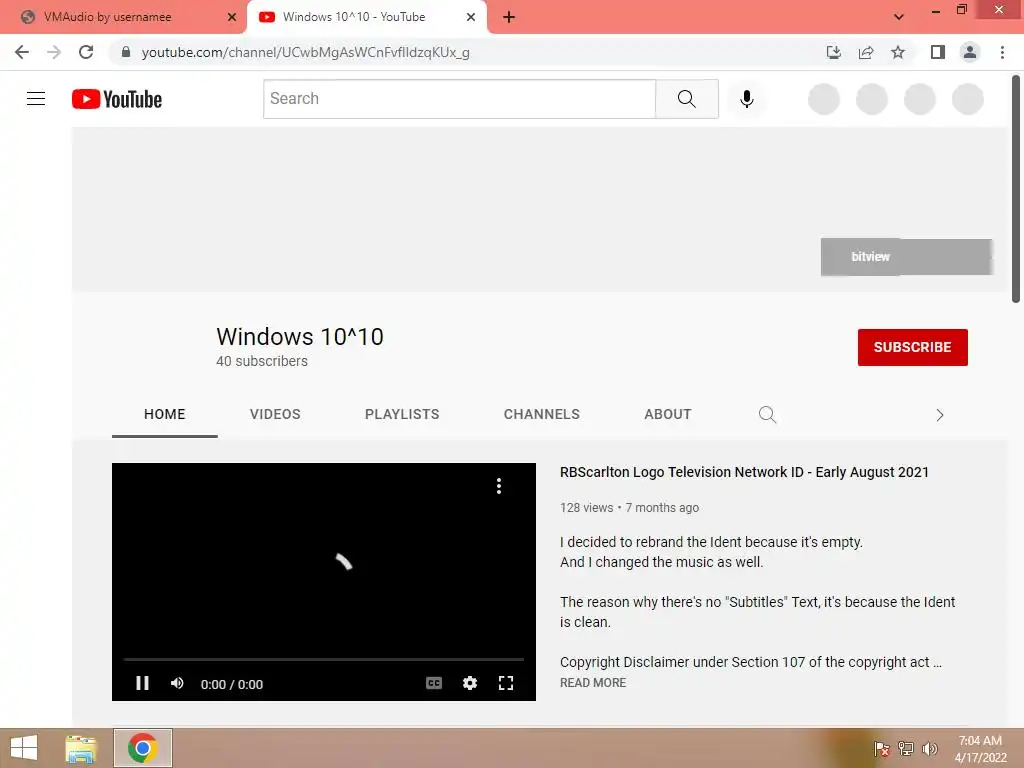Screen dimensions: 1024x768
Task: Open the channel HOME tab
Action: coord(165,414)
